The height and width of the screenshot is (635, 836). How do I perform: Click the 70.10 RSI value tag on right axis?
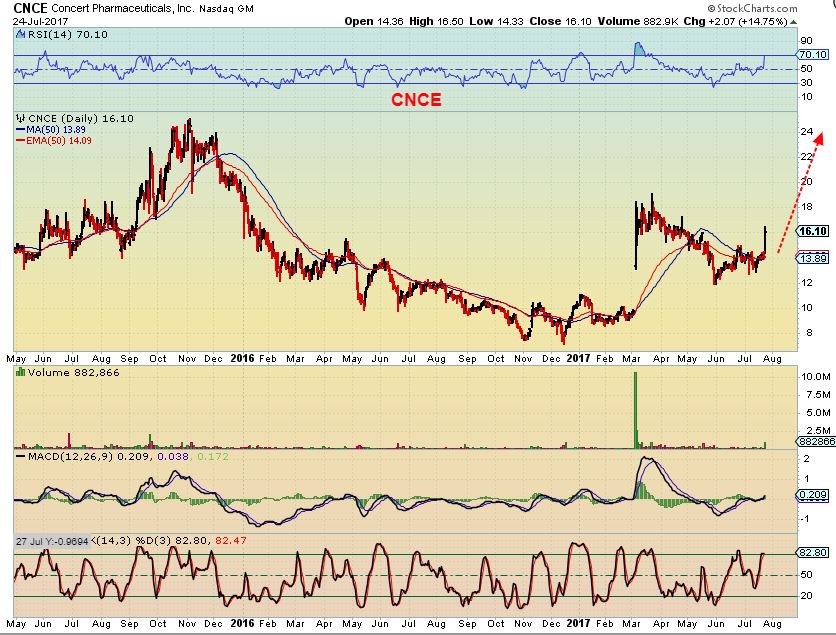click(x=813, y=54)
